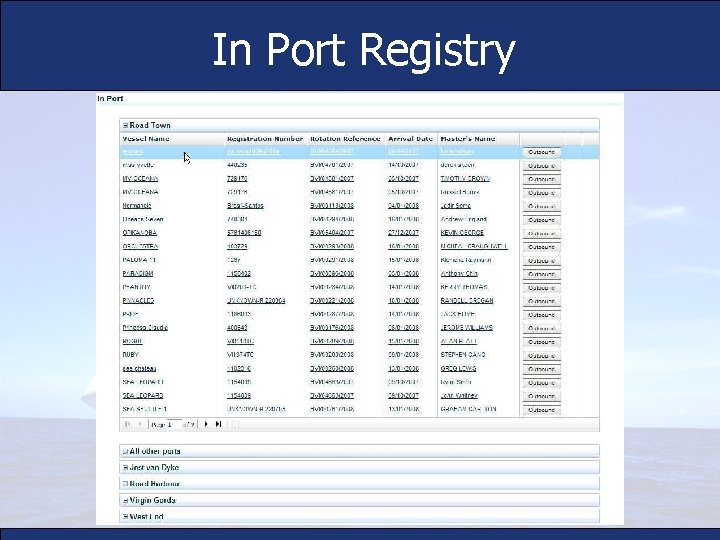Image resolution: width=720 pixels, height=540 pixels.
Task: Select the highlighted first vessel row
Action: pyautogui.click(x=359, y=152)
